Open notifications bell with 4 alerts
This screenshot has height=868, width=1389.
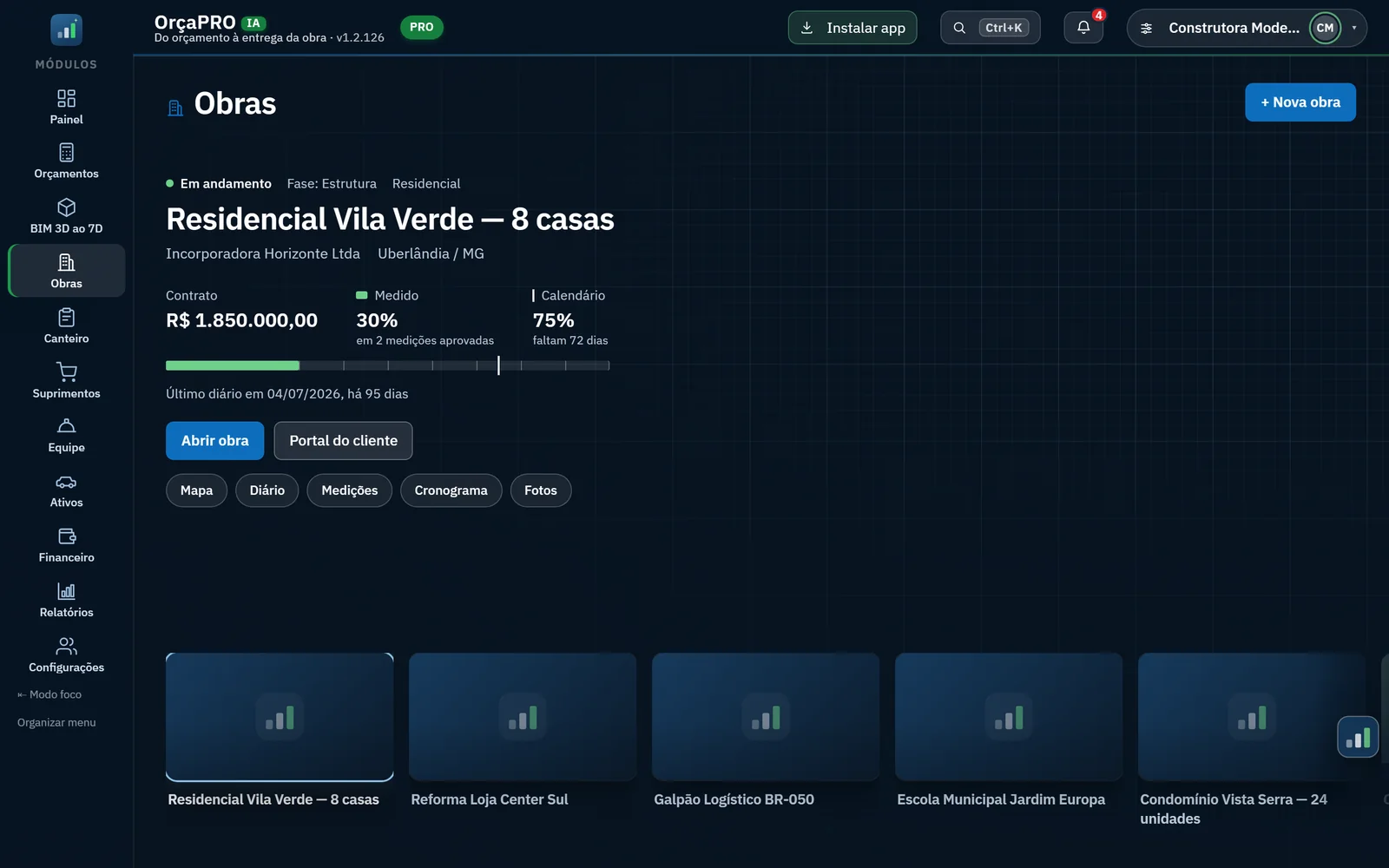(x=1083, y=28)
